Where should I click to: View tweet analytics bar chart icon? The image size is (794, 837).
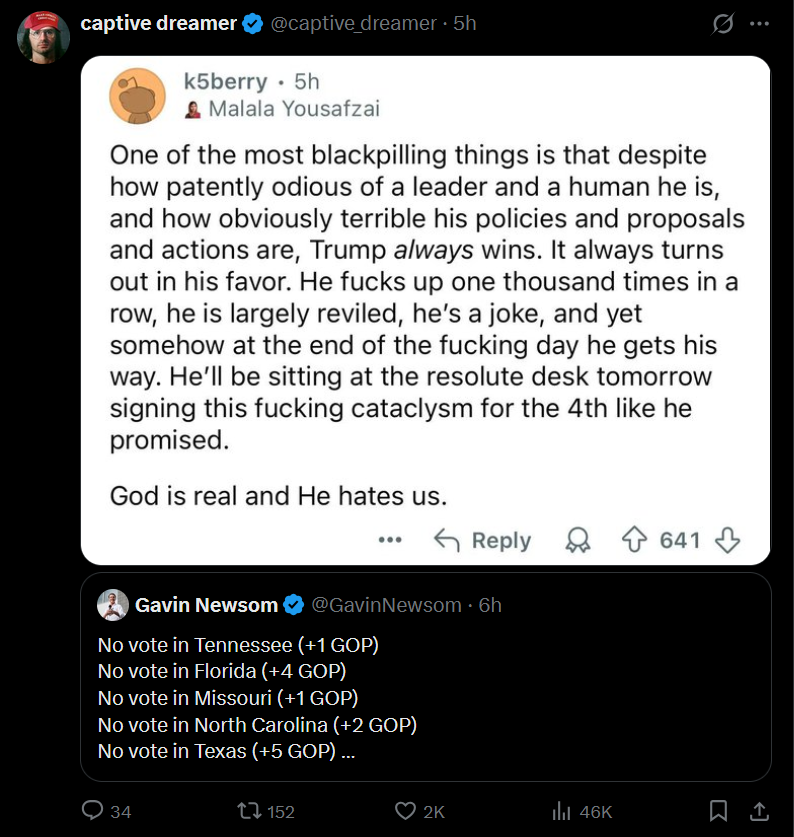pyautogui.click(x=561, y=811)
